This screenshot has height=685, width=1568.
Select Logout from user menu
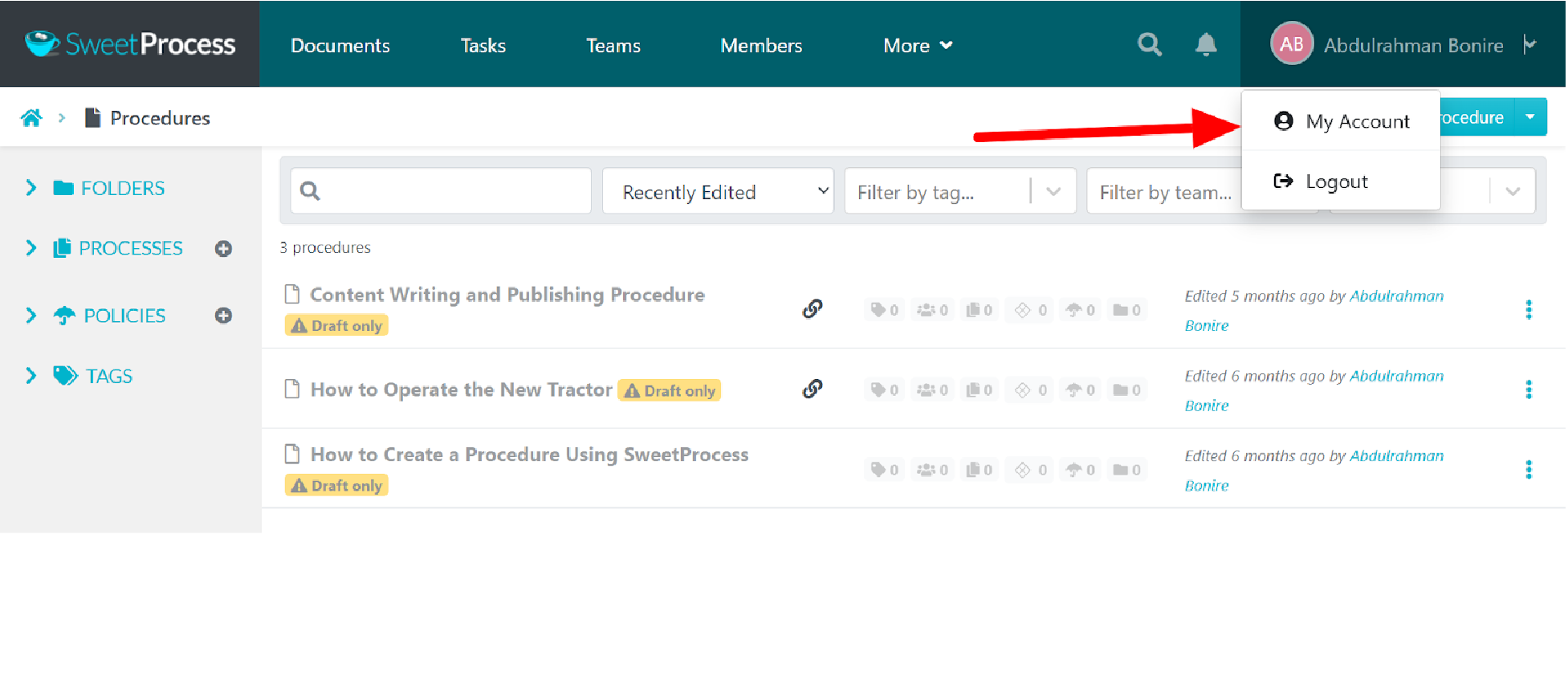(x=1341, y=181)
